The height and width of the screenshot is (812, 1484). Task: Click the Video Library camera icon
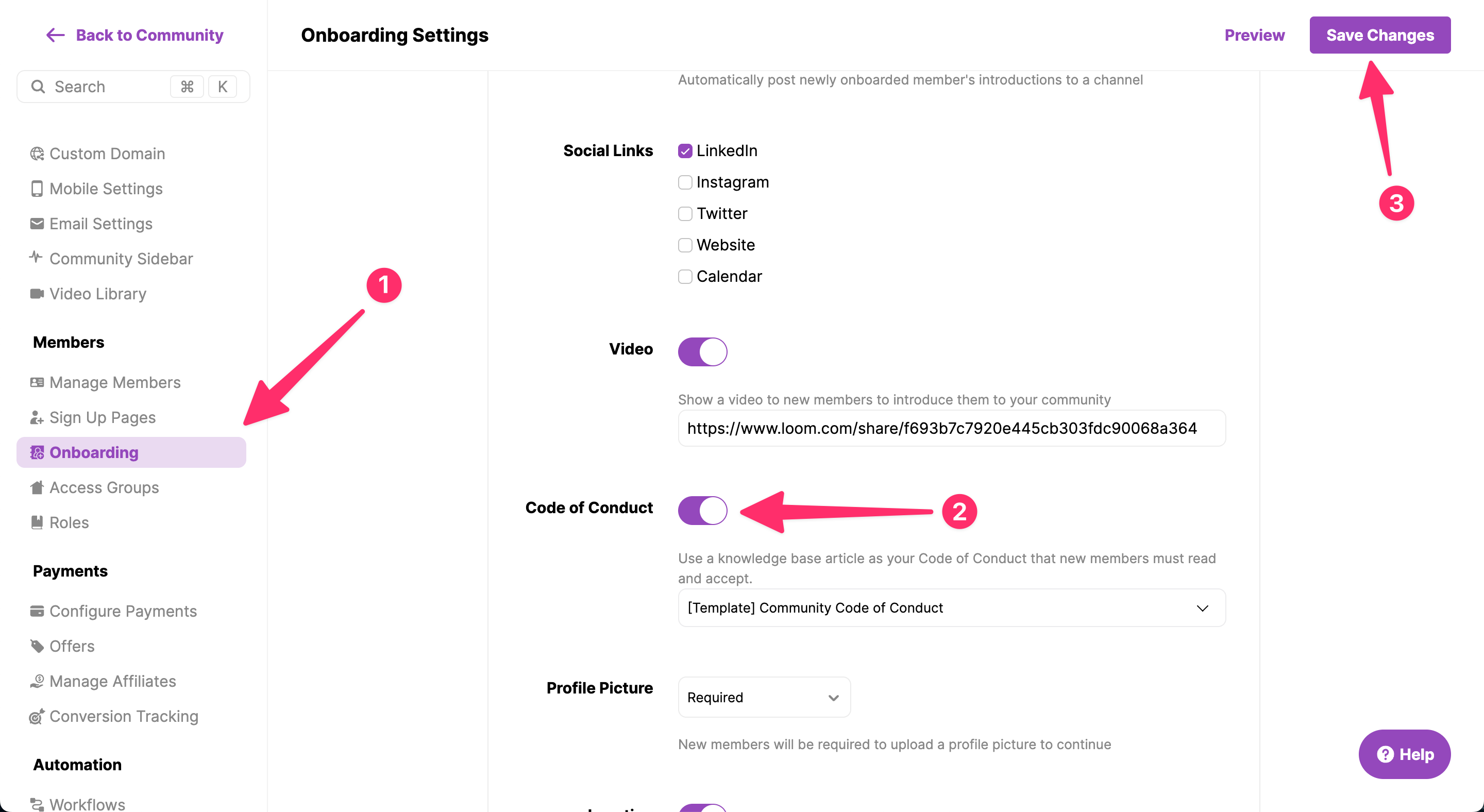point(37,294)
